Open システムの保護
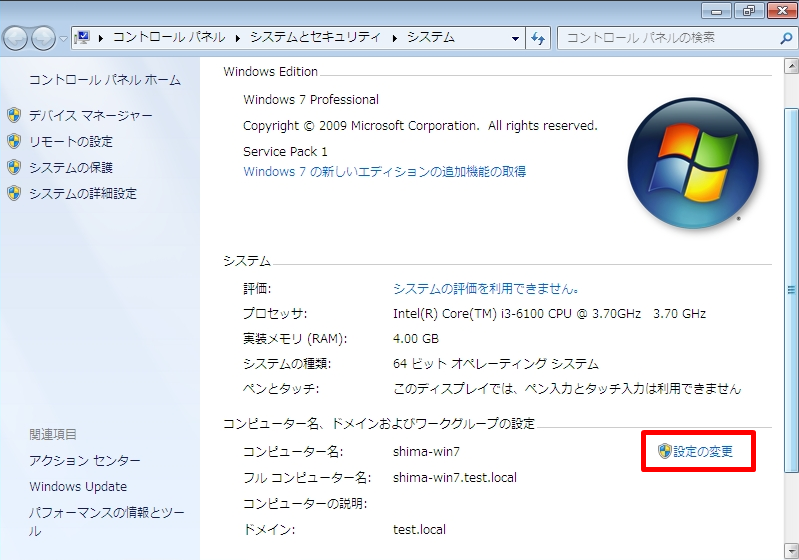Image resolution: width=799 pixels, height=560 pixels. pyautogui.click(x=71, y=168)
